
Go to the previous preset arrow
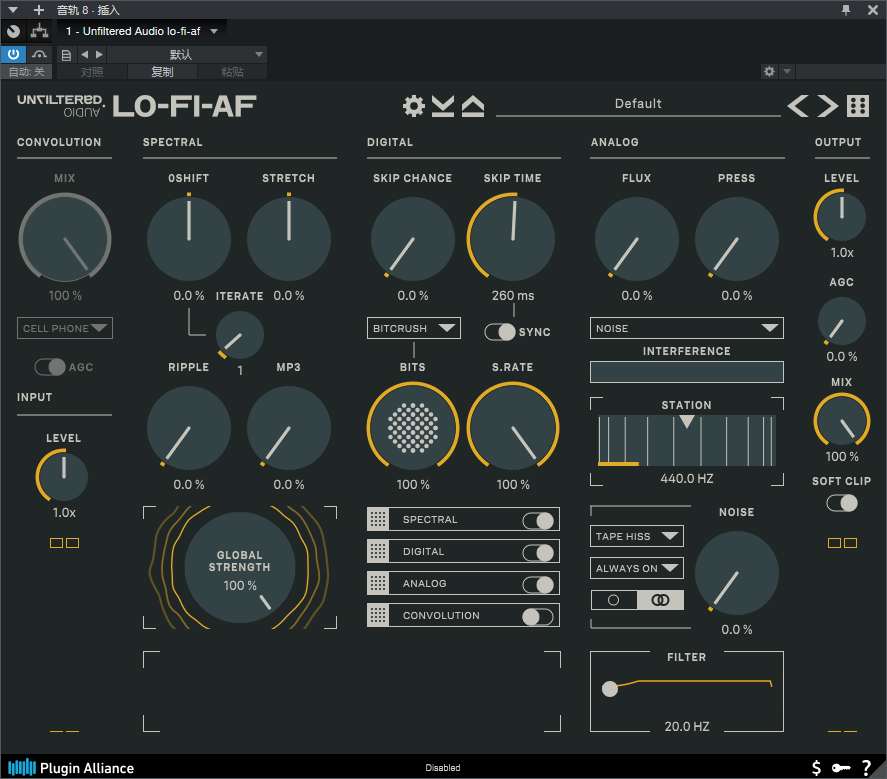[x=797, y=106]
